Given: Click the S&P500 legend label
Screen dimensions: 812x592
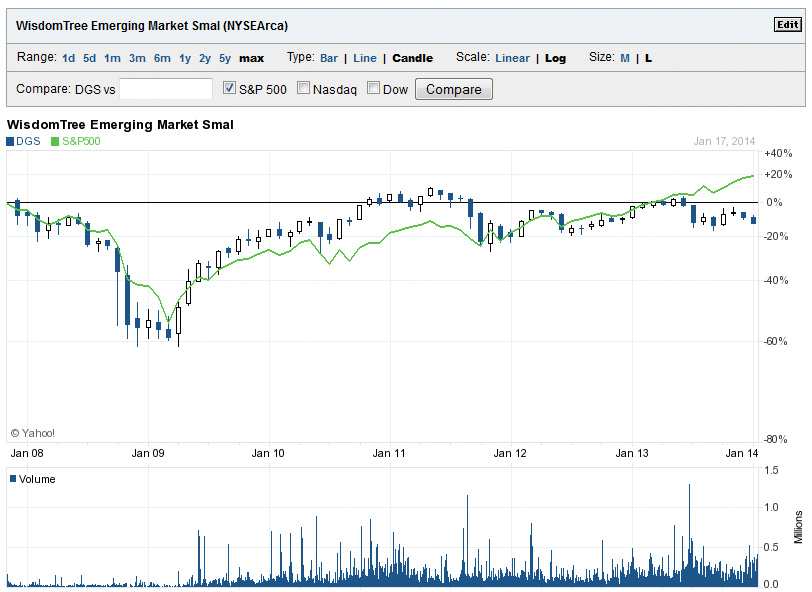Looking at the screenshot, I should [x=81, y=141].
